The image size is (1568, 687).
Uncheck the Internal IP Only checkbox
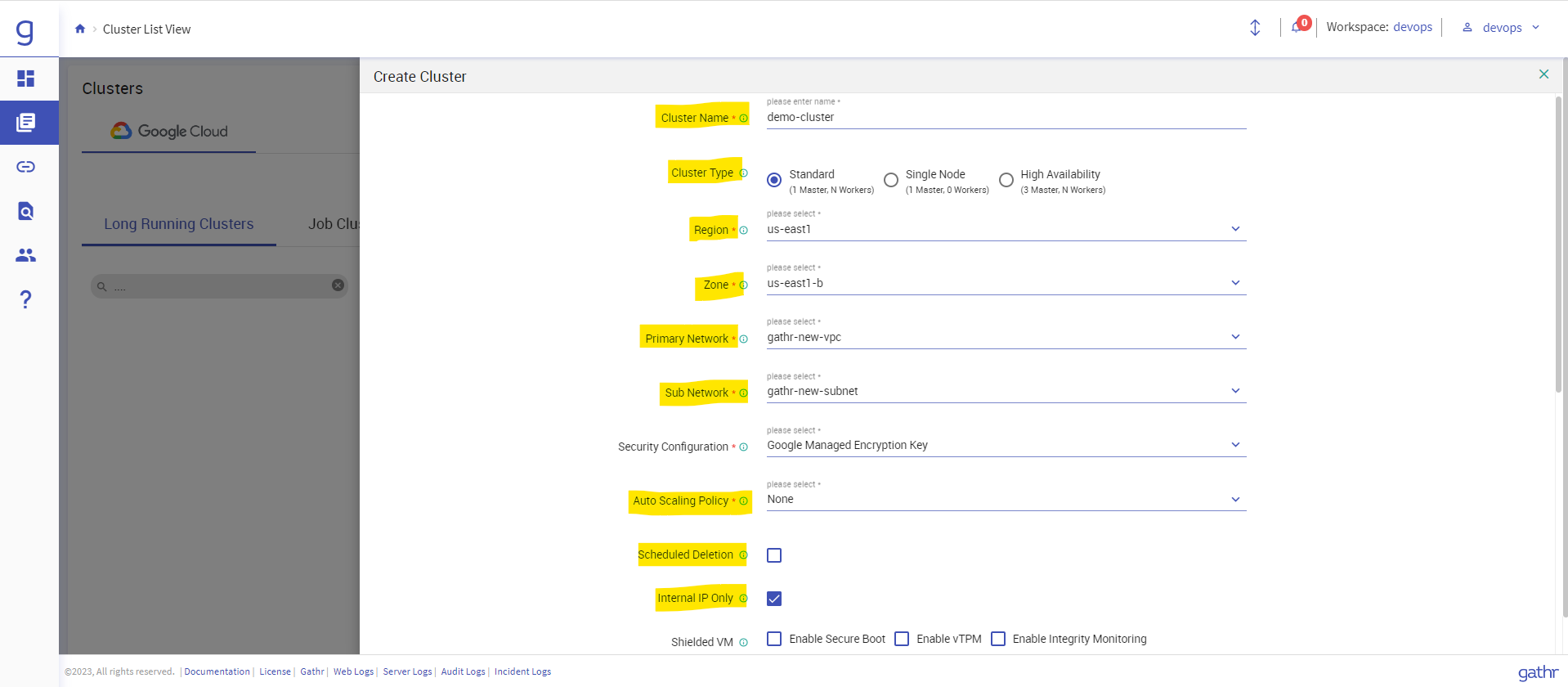click(774, 599)
